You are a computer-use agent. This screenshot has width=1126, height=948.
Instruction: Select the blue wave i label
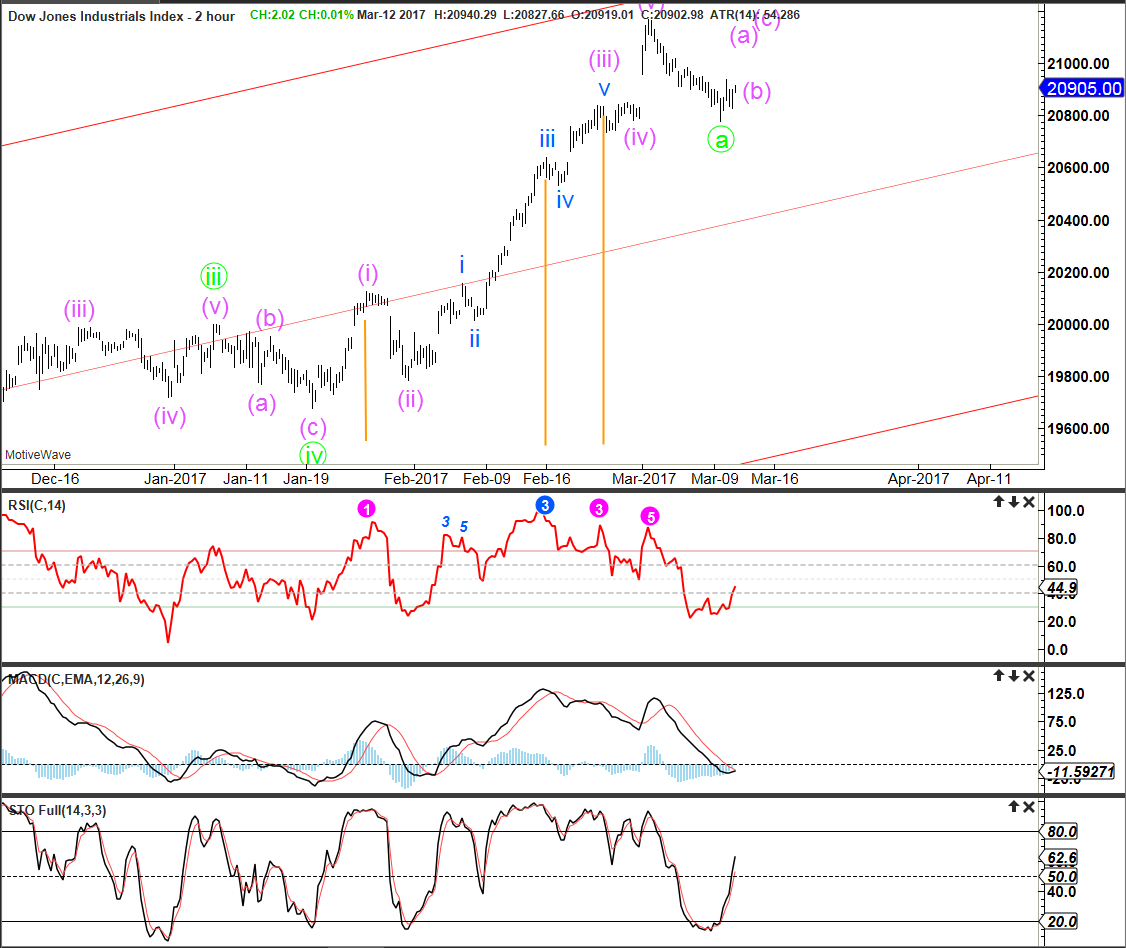click(x=462, y=265)
